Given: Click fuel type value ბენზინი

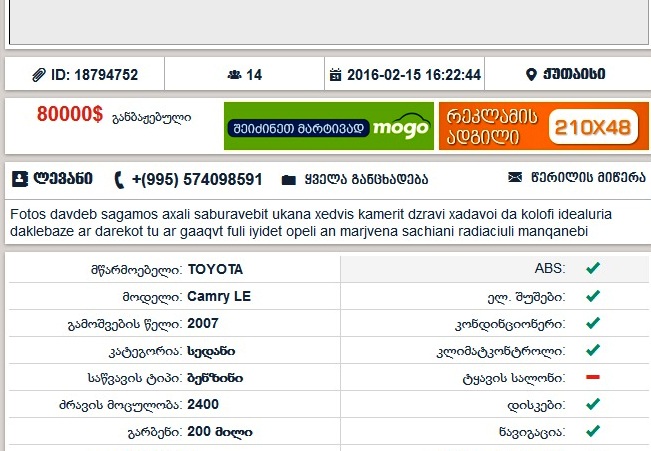Looking at the screenshot, I should tap(215, 378).
